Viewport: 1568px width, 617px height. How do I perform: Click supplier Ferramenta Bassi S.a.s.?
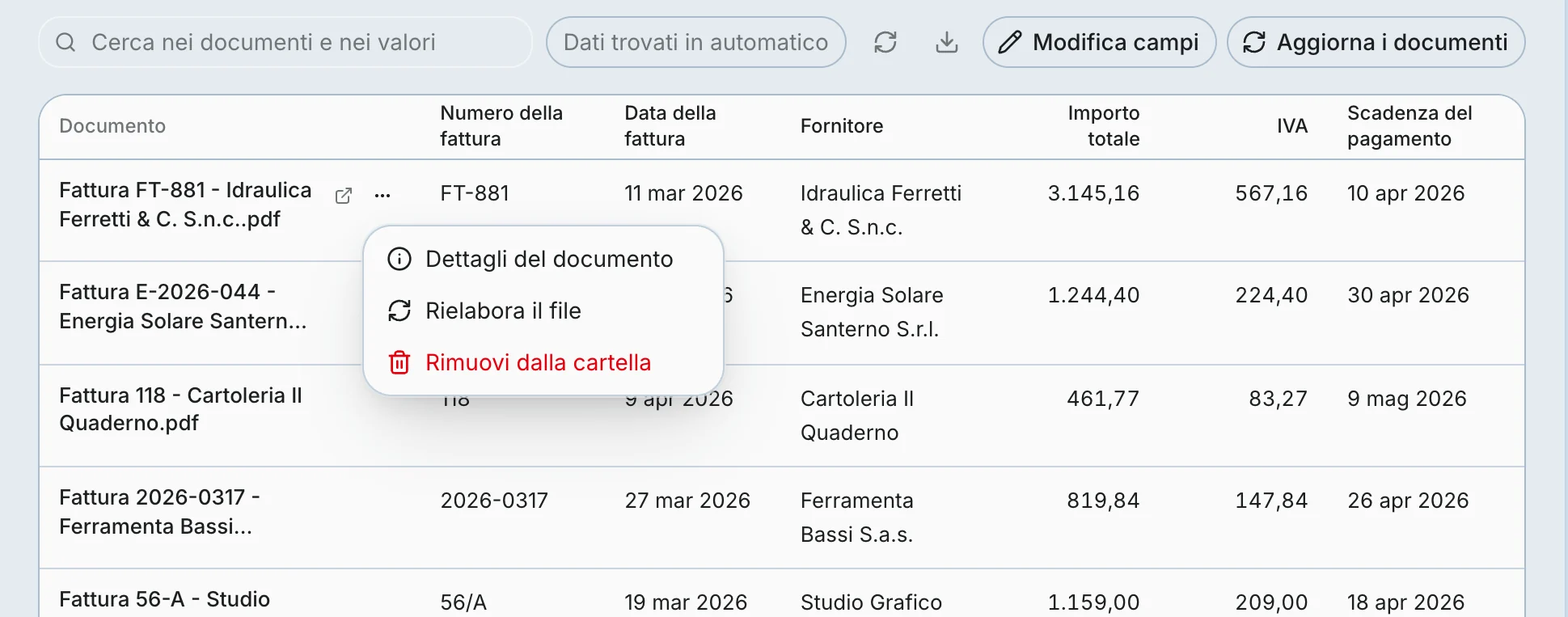pos(857,518)
